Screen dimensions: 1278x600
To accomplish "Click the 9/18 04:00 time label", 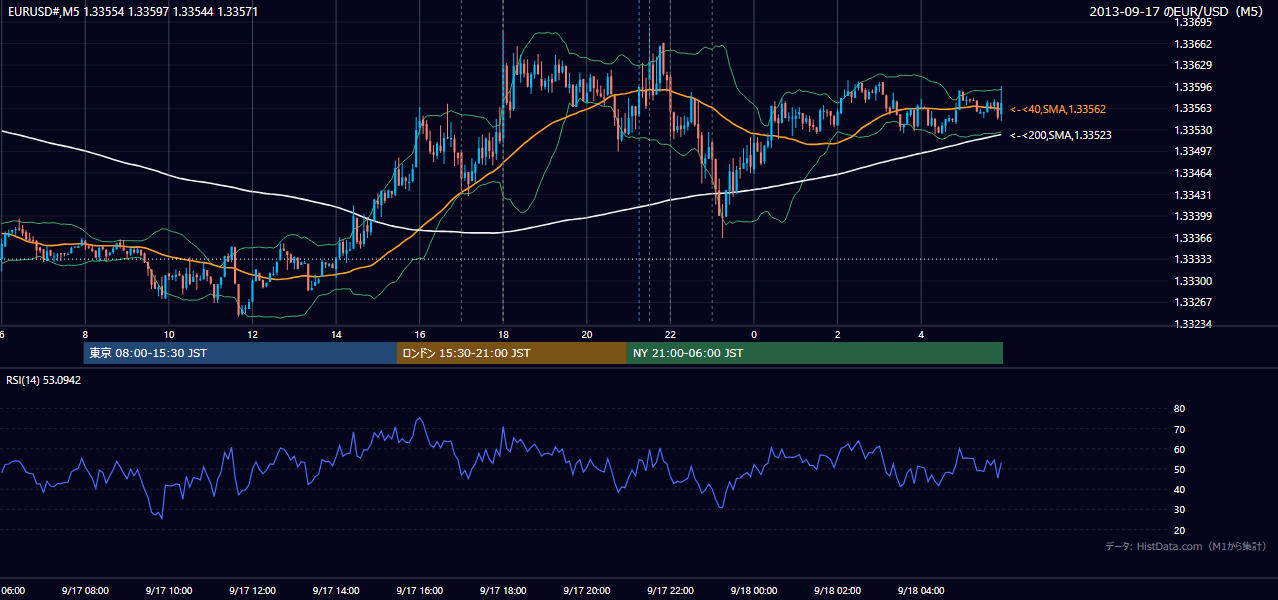I will [x=921, y=591].
